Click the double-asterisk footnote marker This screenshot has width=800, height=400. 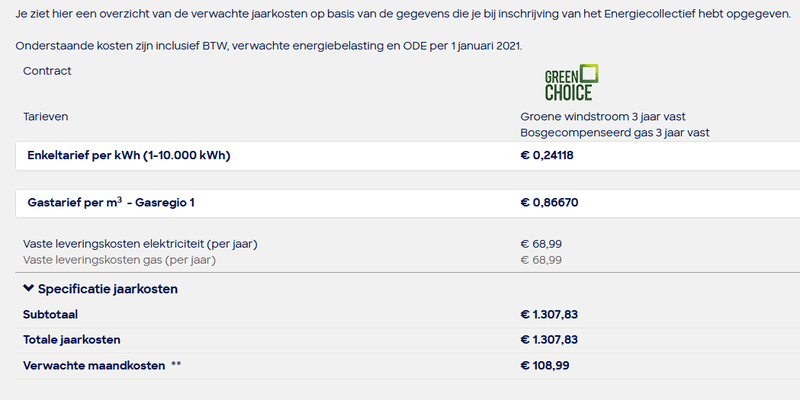click(176, 365)
